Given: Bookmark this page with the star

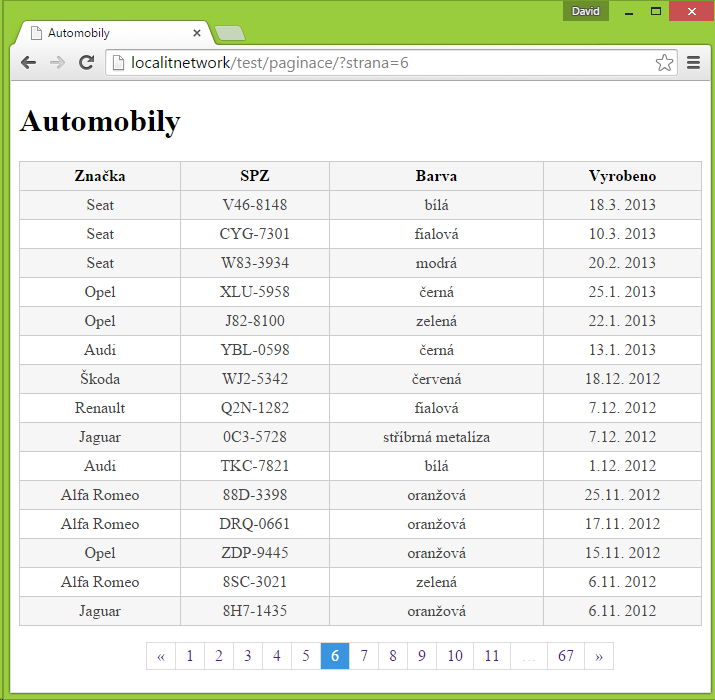Looking at the screenshot, I should pos(664,63).
